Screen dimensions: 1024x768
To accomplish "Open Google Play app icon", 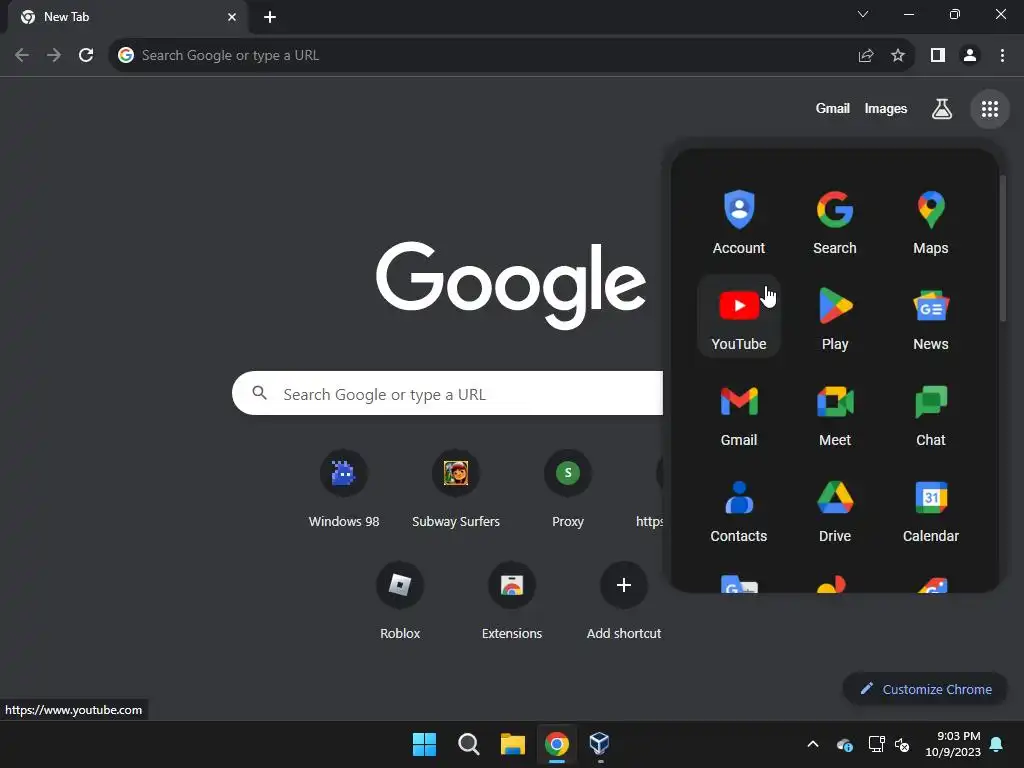I will point(835,317).
